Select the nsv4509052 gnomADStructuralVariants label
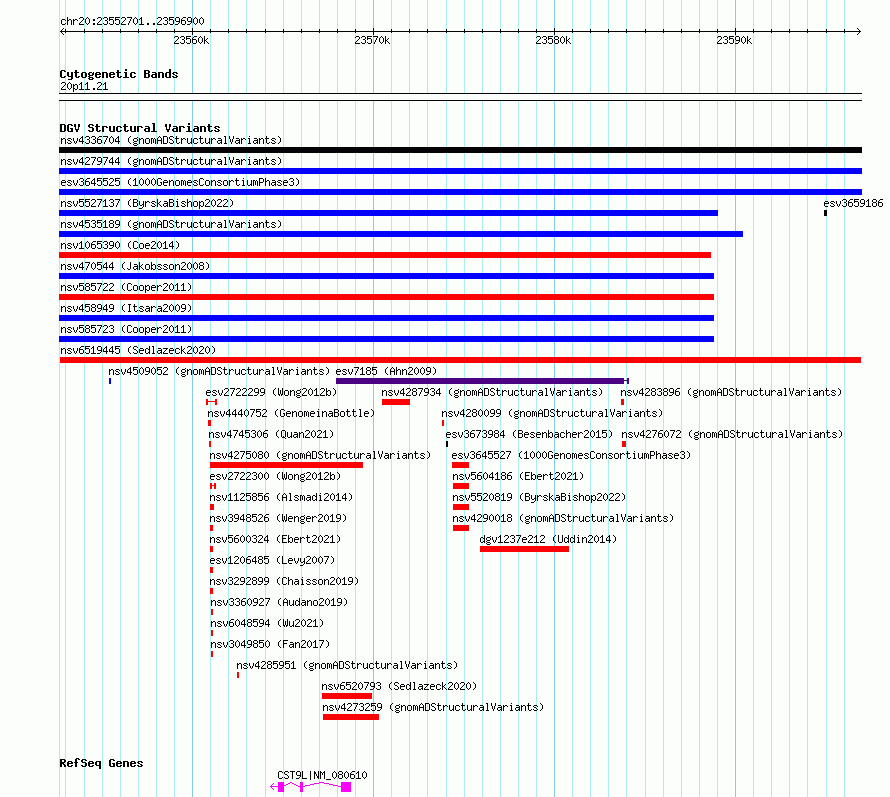Viewport: 890px width, 797px height. pyautogui.click(x=219, y=371)
